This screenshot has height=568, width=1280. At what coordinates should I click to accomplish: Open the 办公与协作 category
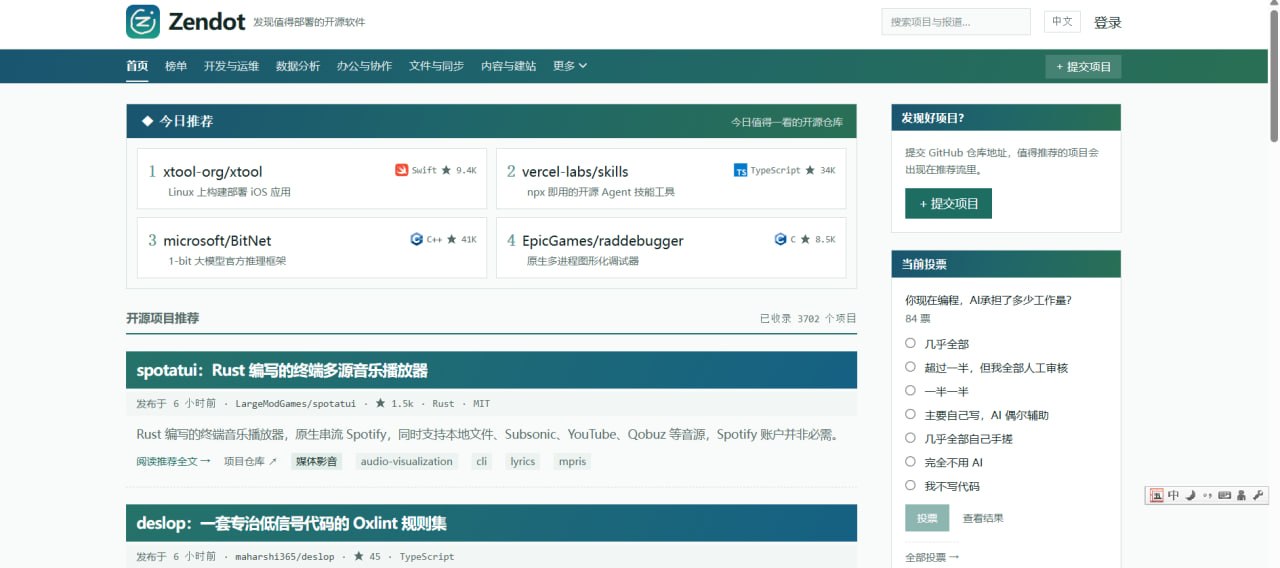[x=364, y=66]
